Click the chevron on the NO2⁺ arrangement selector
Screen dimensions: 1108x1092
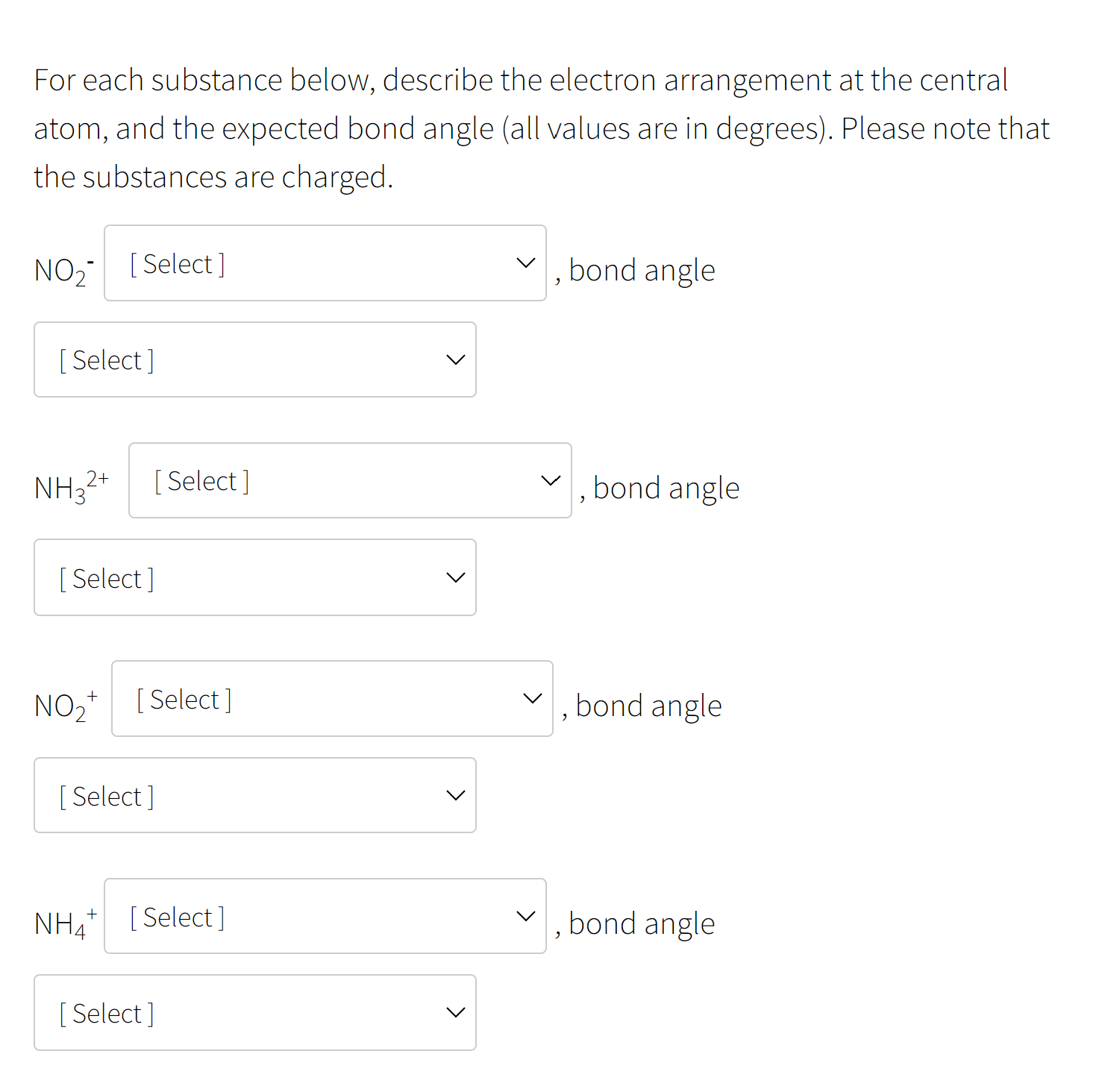(532, 698)
